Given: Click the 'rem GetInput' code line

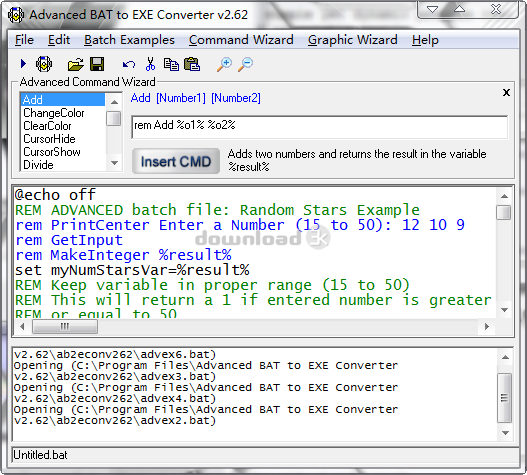Looking at the screenshot, I should [x=69, y=240].
